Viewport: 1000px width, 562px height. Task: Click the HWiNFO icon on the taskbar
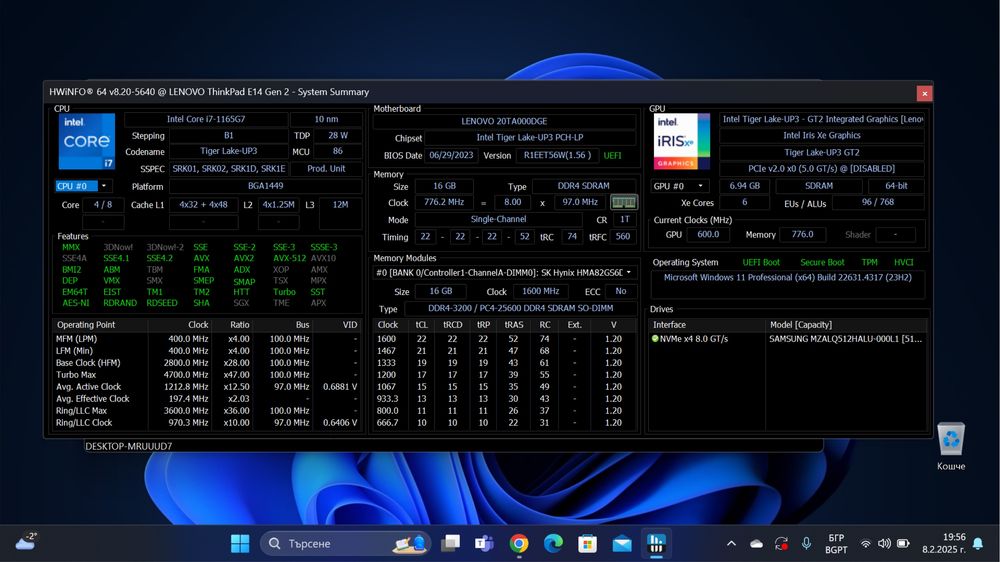coord(656,544)
